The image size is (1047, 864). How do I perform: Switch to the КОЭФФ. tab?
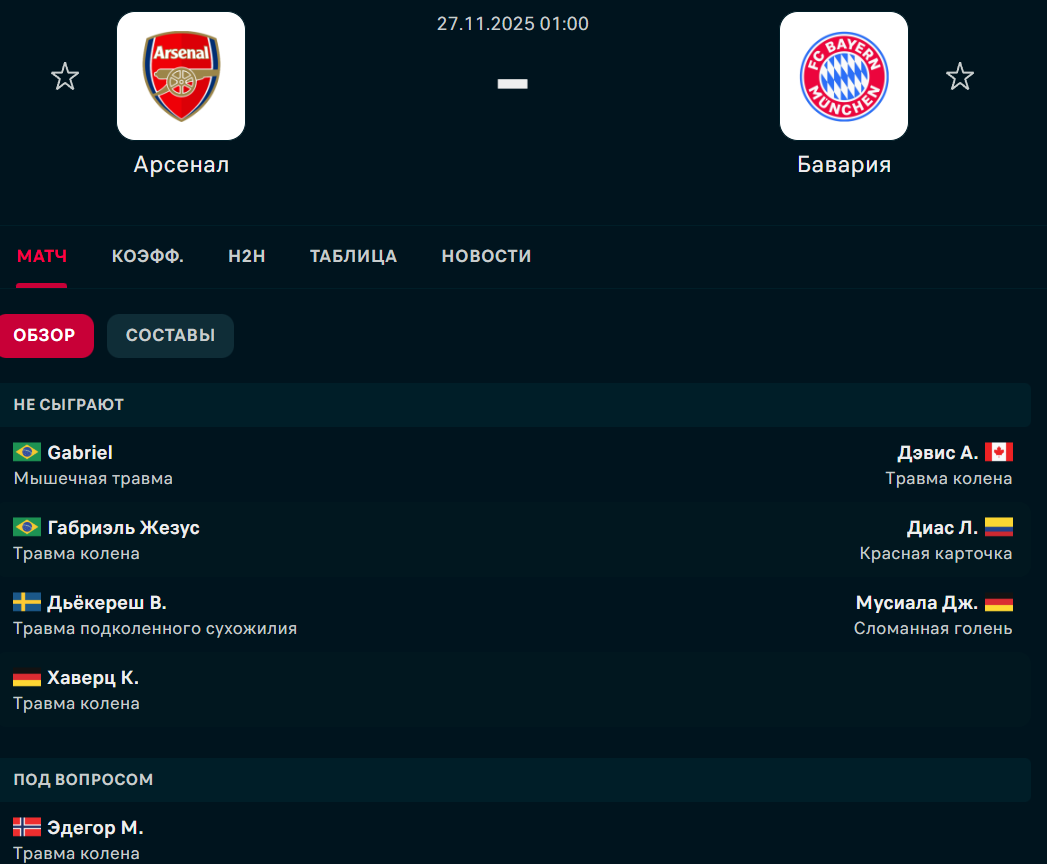pyautogui.click(x=148, y=256)
